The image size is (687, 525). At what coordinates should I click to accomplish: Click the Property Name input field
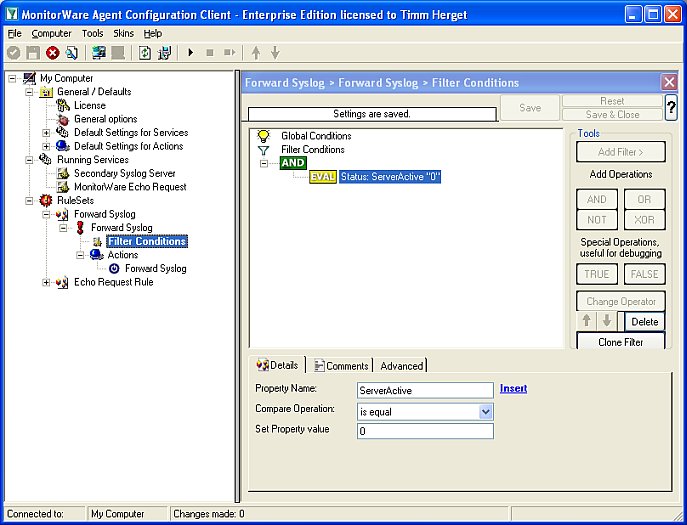pyautogui.click(x=425, y=390)
